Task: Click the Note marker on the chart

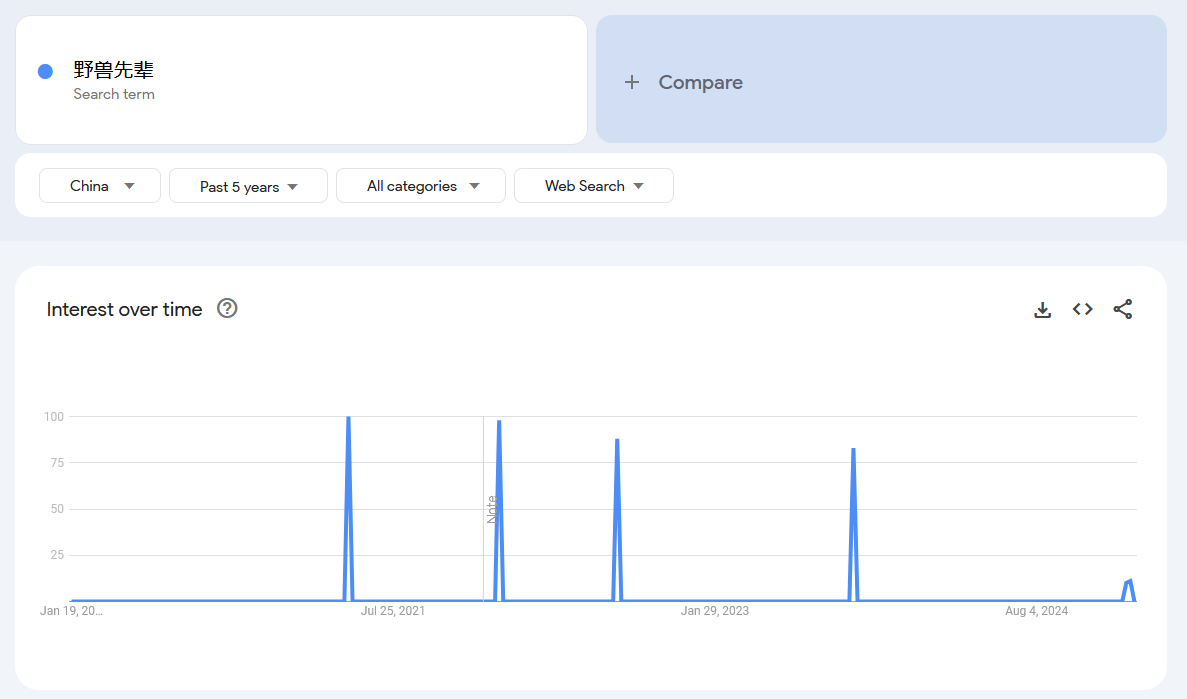Action: [491, 509]
